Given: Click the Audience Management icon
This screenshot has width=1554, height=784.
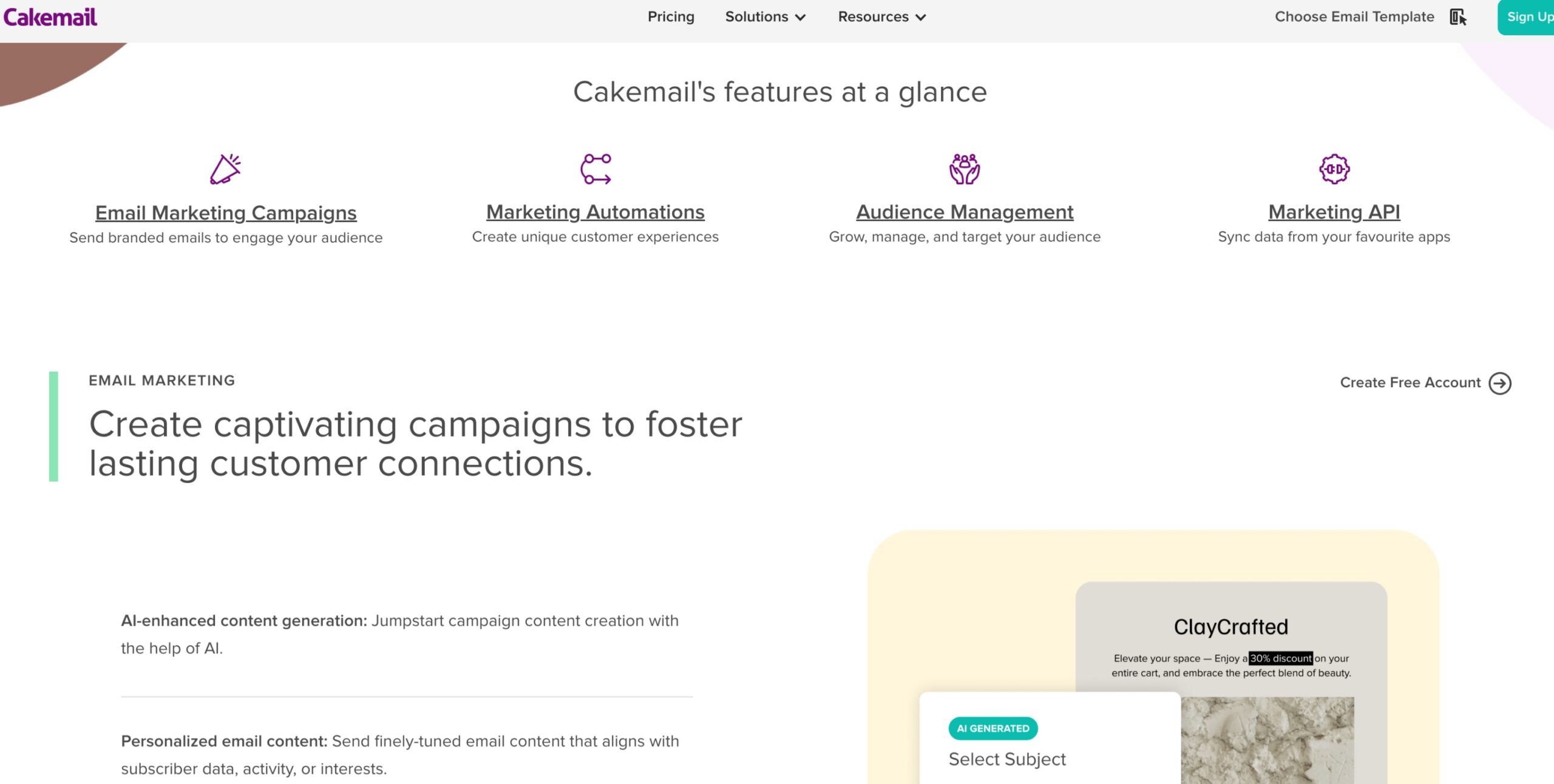Looking at the screenshot, I should pos(965,170).
